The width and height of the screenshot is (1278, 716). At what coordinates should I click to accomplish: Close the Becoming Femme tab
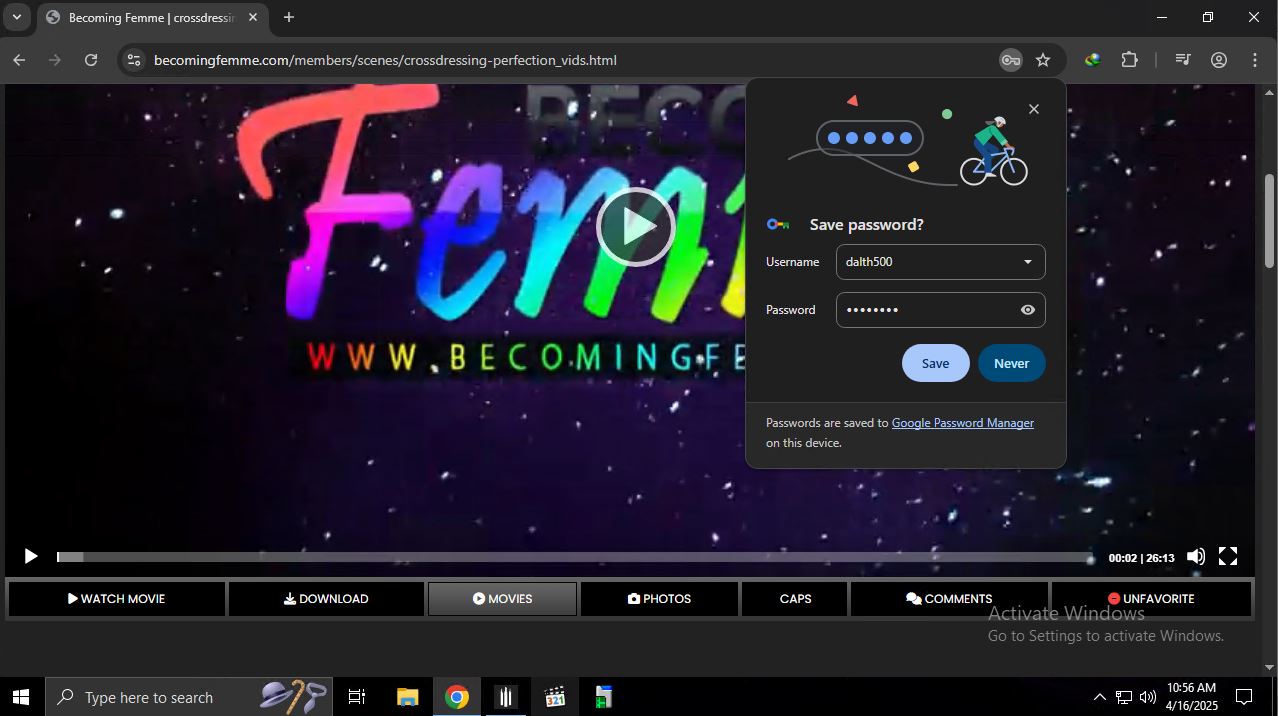pos(253,17)
